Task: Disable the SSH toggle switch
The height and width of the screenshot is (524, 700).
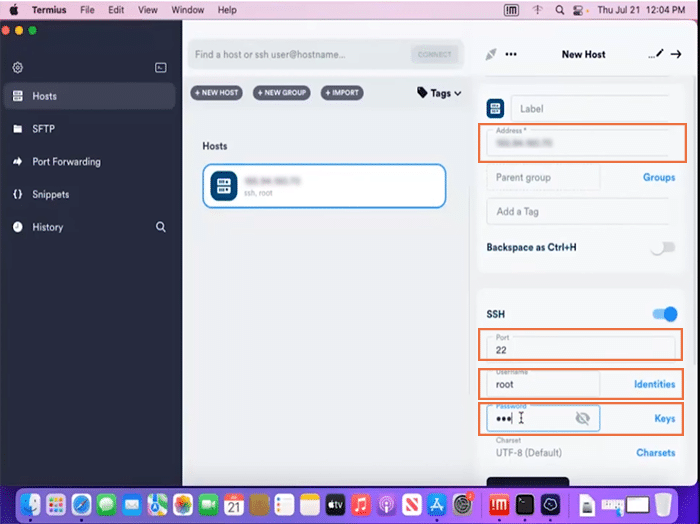Action: tap(665, 314)
